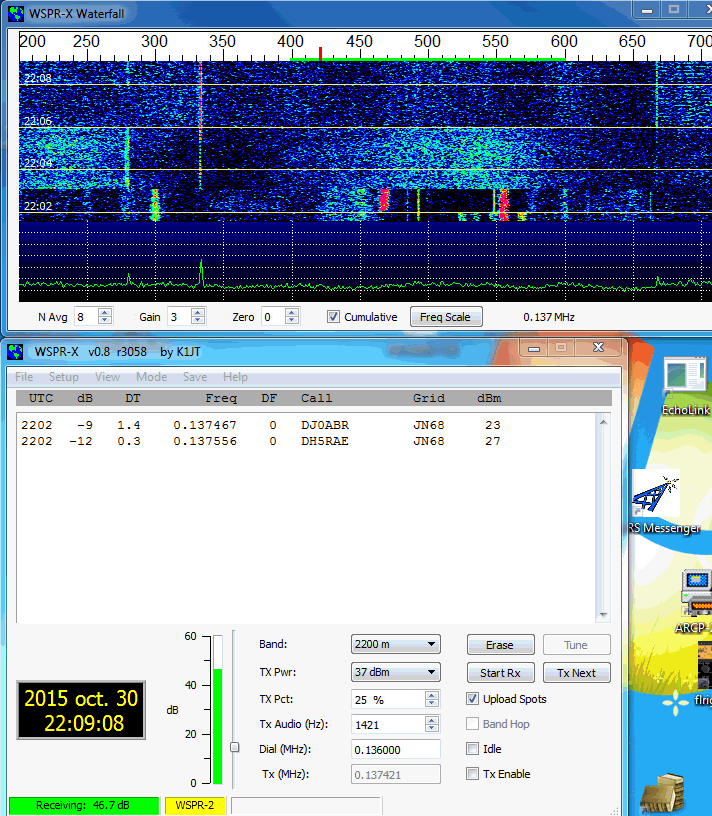Minimize the WSPR-X Waterfall window
Screen dimensions: 712x816
647,10
